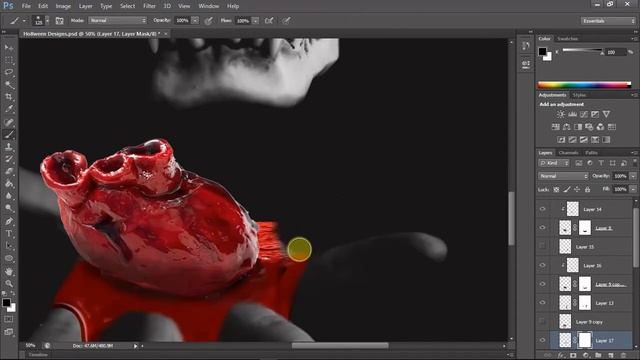The image size is (640, 360).
Task: Select the Pen tool
Action: (x=9, y=221)
